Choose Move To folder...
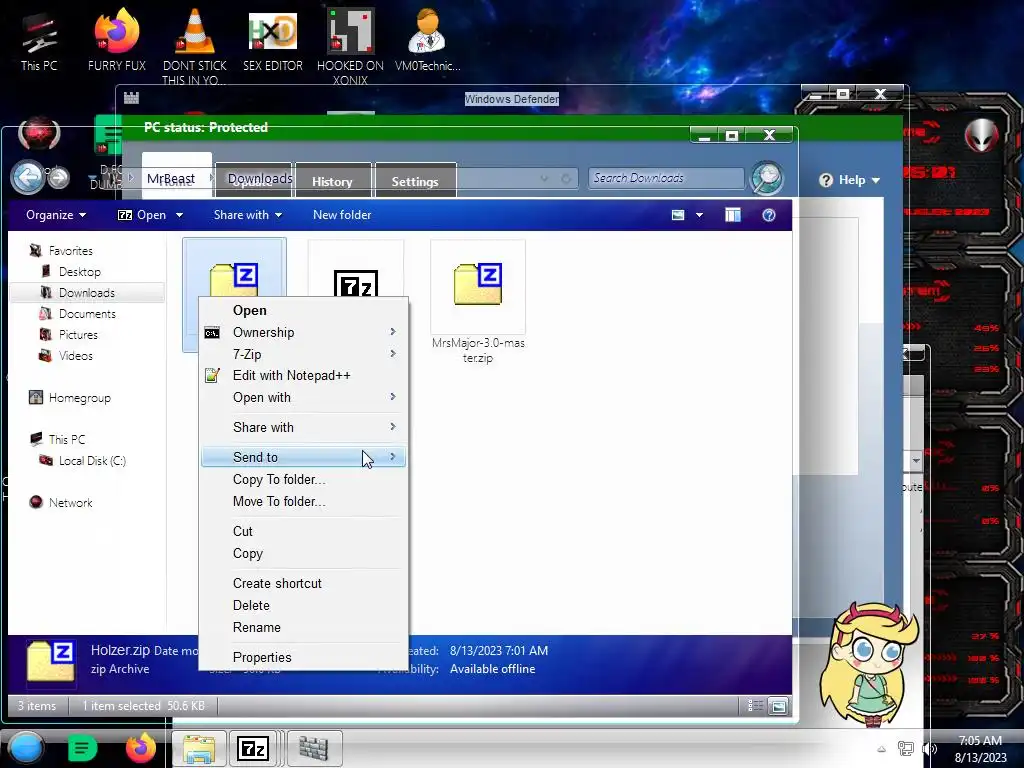The width and height of the screenshot is (1024, 768). pos(304,502)
